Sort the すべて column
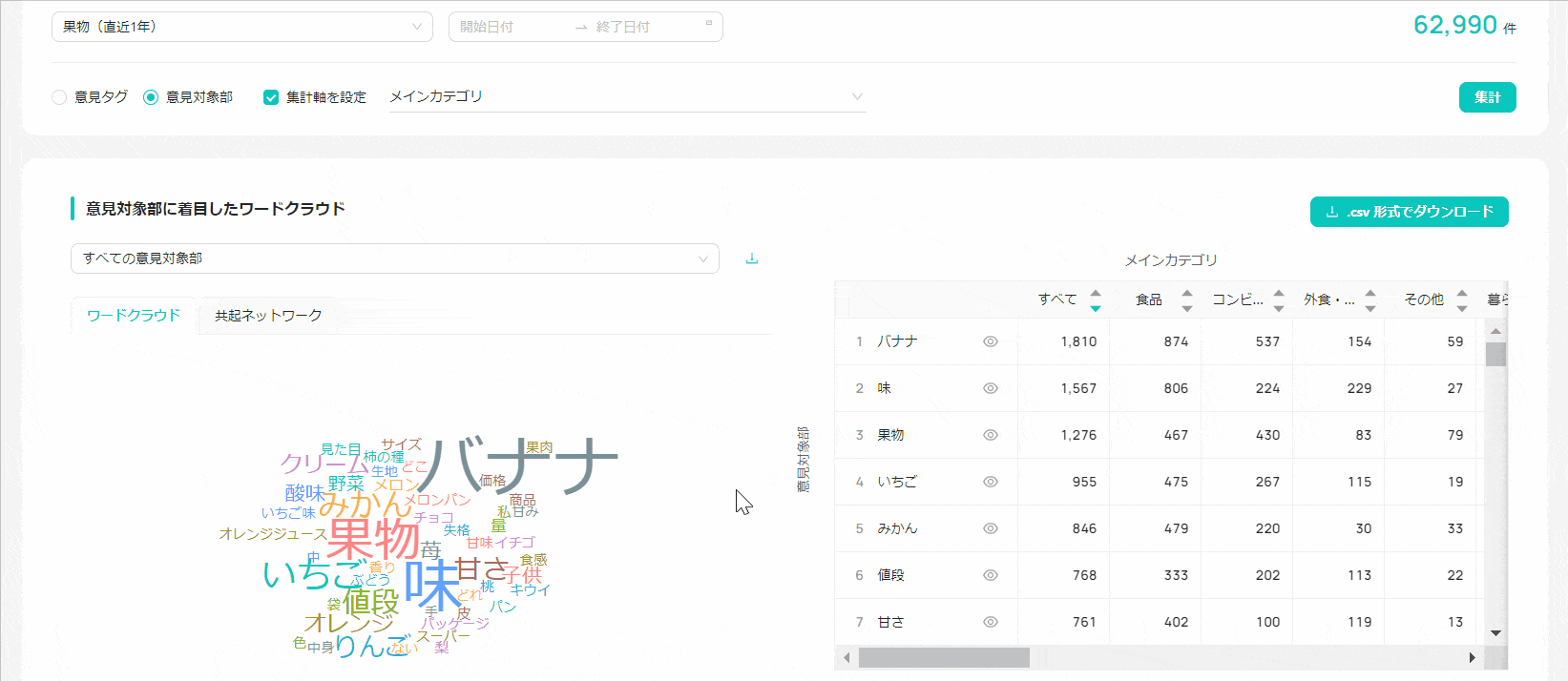This screenshot has height=681, width=1568. pyautogui.click(x=1096, y=300)
